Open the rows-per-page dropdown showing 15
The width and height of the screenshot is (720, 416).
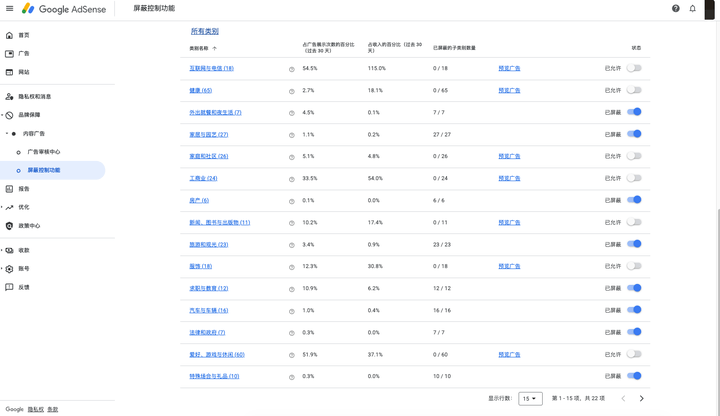(x=530, y=398)
